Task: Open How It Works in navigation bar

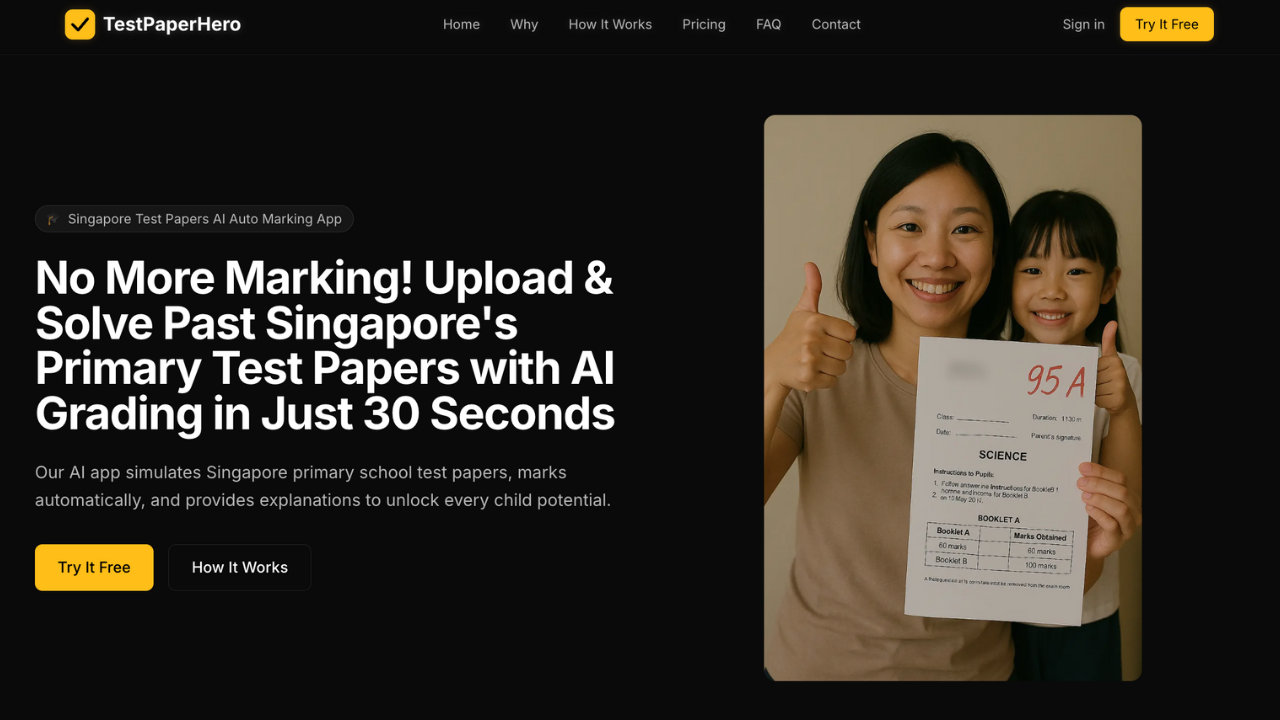Action: (x=610, y=24)
